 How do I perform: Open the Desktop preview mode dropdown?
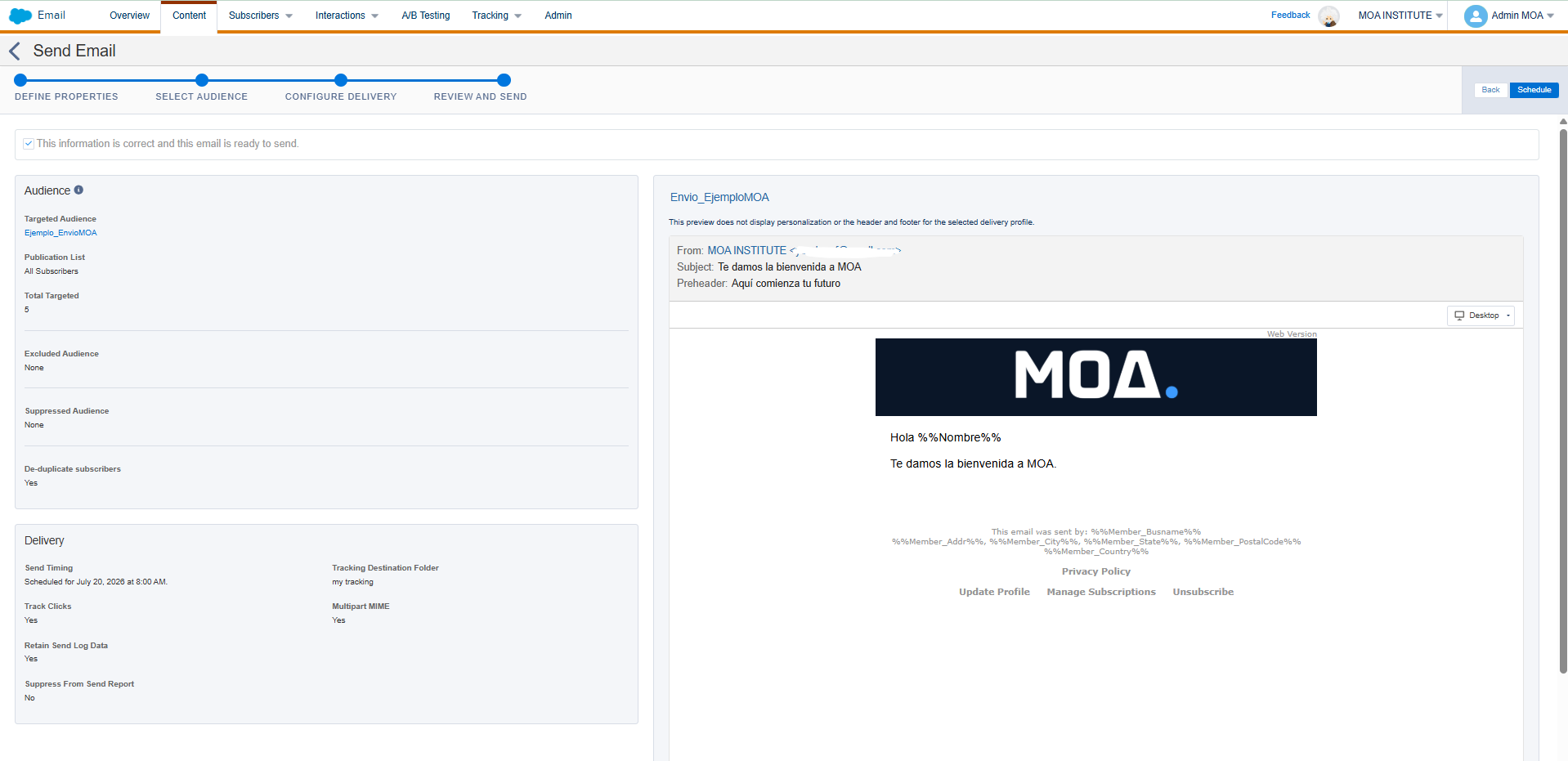tap(1481, 316)
